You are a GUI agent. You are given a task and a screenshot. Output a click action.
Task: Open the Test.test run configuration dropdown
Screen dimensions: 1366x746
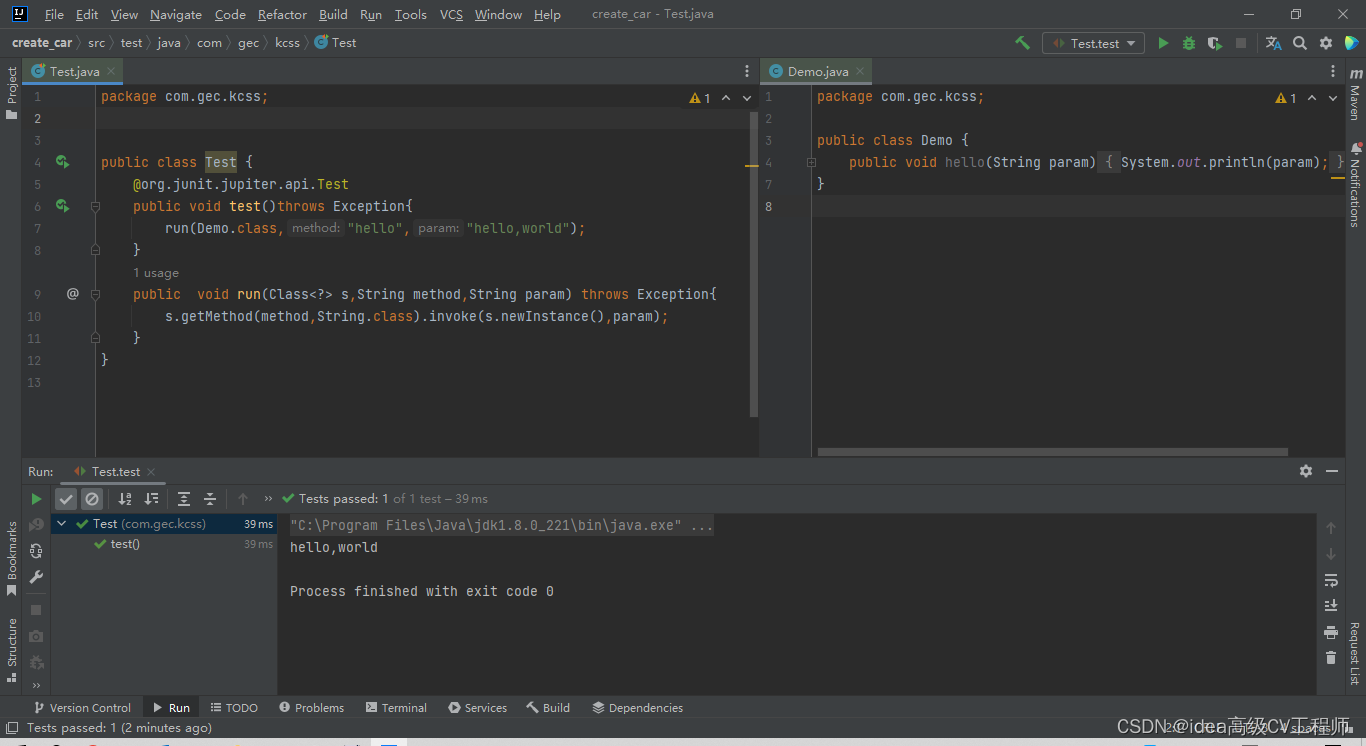click(1094, 43)
